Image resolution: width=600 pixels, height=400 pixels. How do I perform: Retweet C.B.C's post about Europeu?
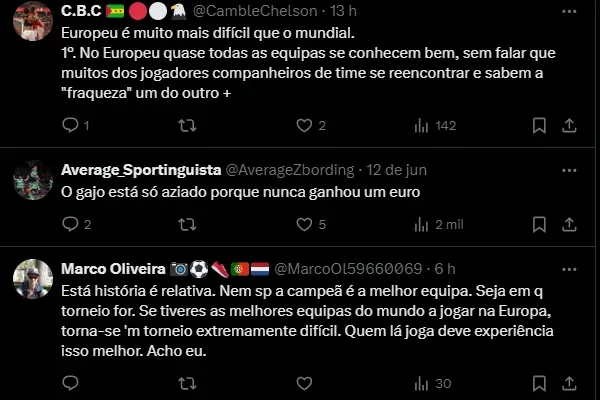pyautogui.click(x=187, y=126)
